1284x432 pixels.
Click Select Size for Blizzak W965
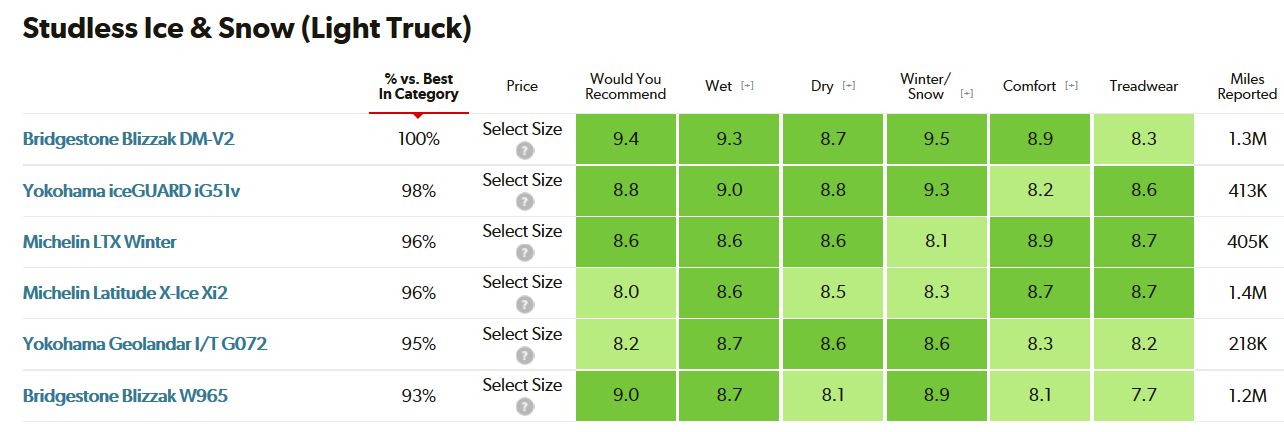pos(522,385)
